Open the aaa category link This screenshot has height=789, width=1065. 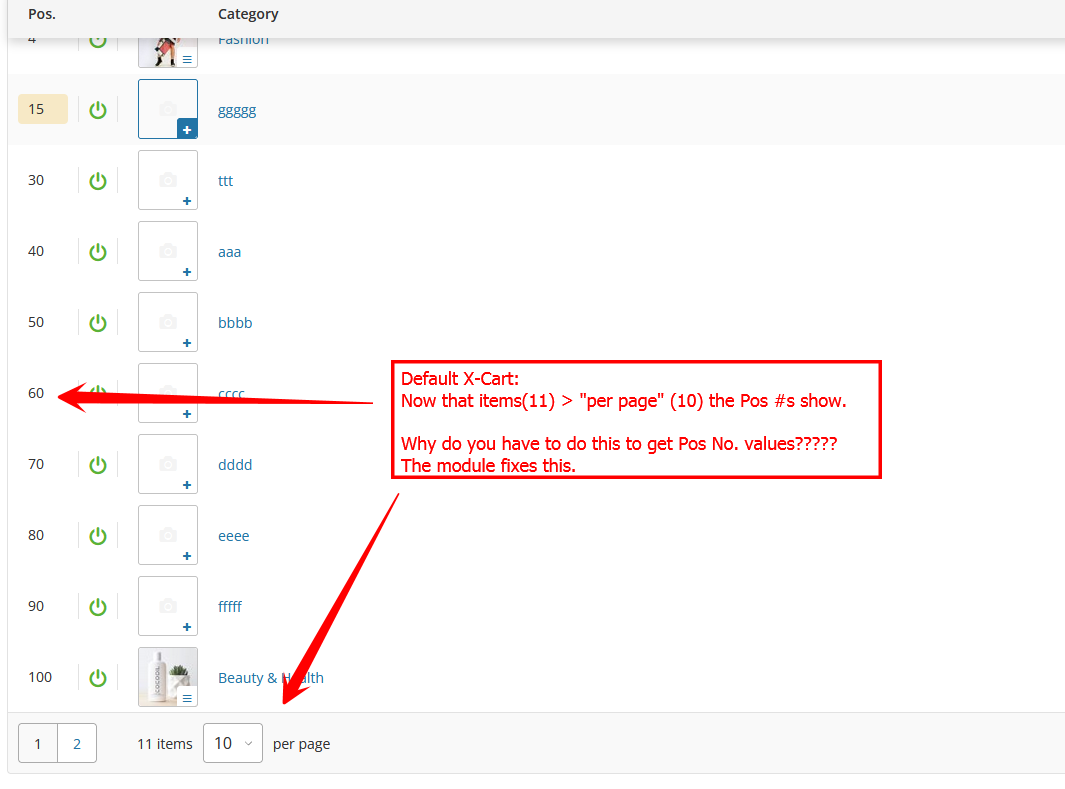point(229,252)
